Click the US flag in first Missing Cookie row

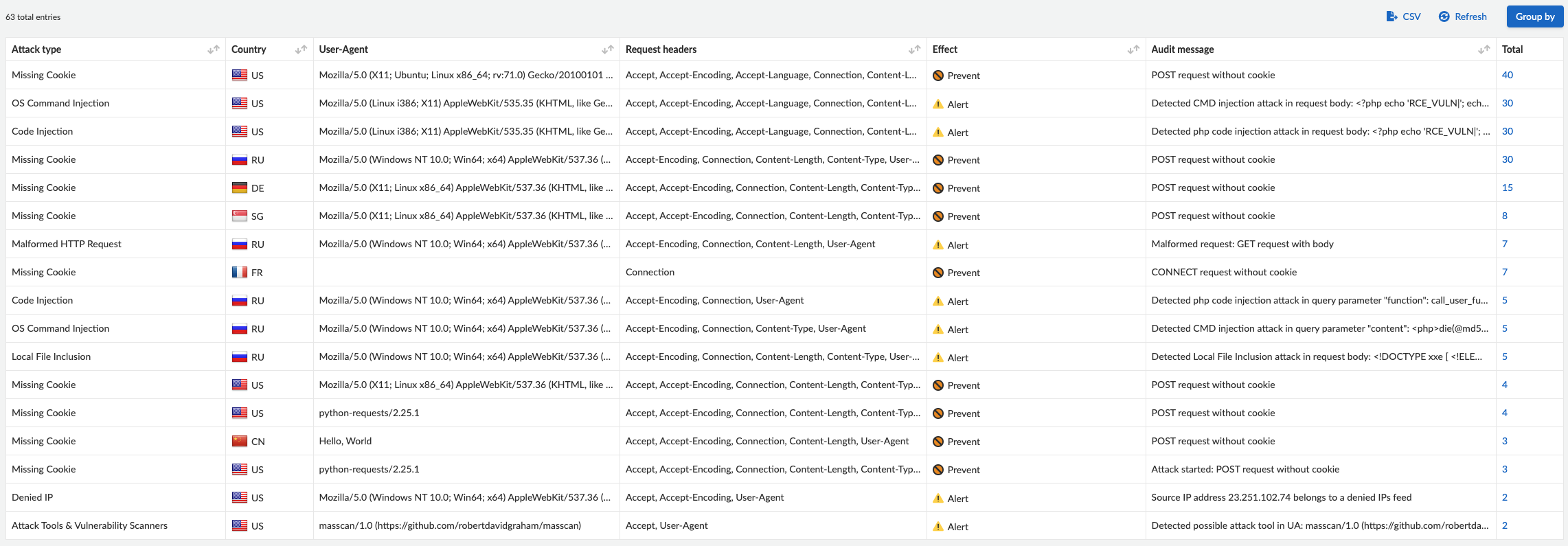[x=240, y=76]
